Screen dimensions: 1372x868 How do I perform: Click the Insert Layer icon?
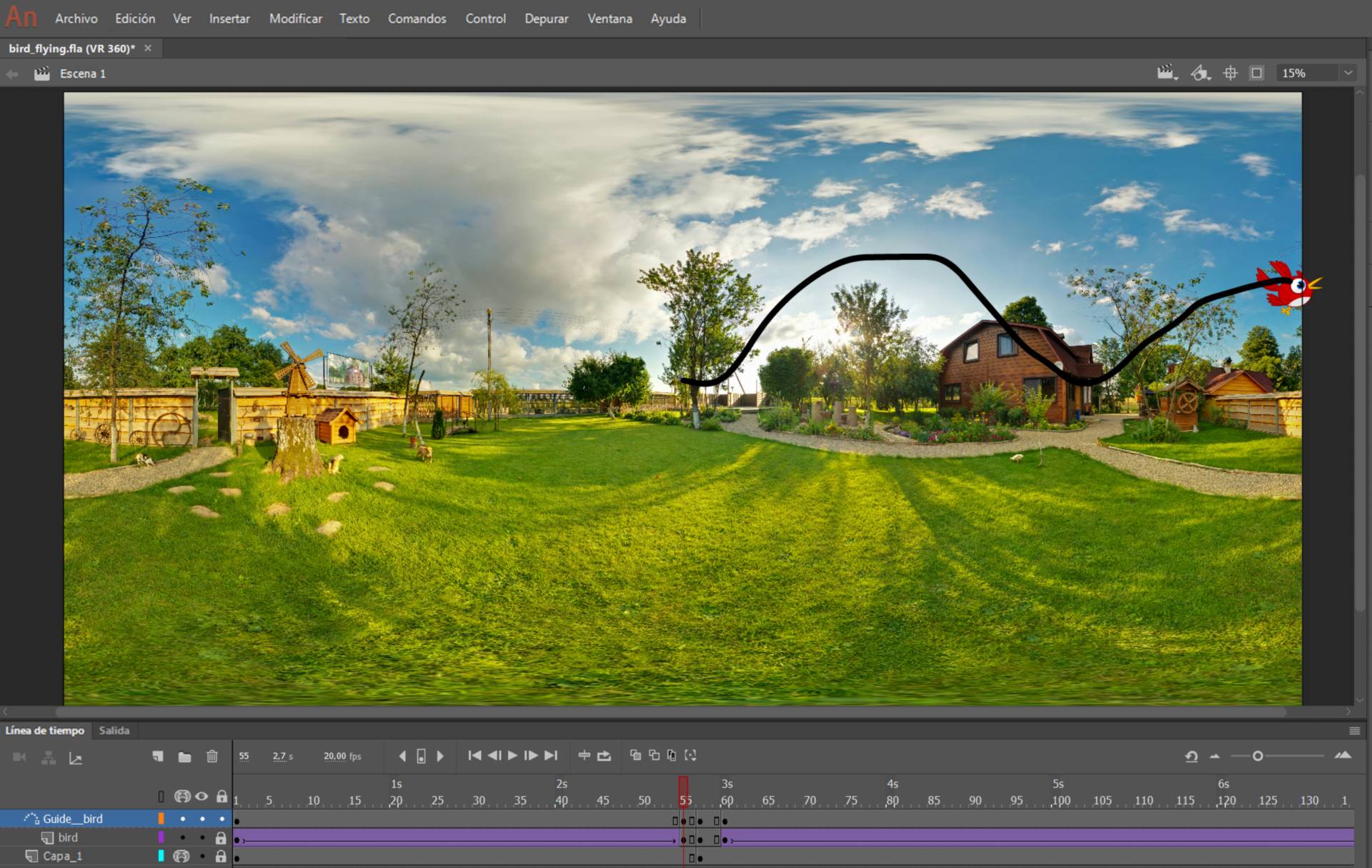[158, 757]
